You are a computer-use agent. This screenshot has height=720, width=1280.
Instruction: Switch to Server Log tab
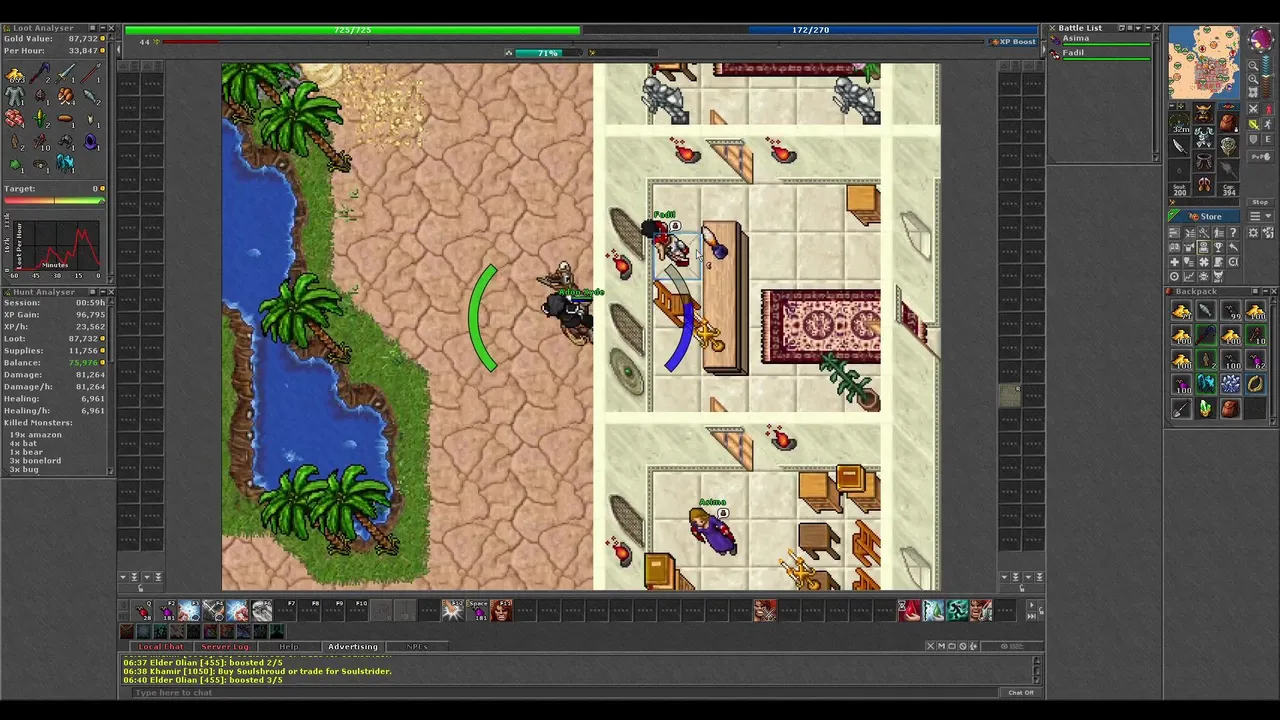(225, 647)
